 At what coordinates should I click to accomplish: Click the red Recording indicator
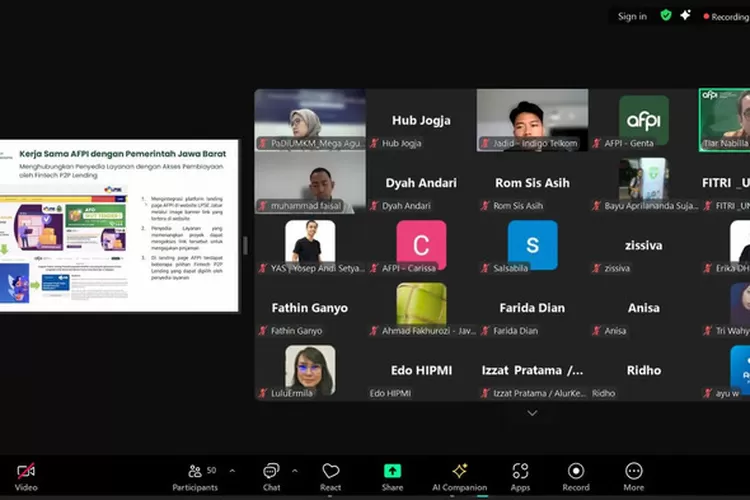coord(725,16)
